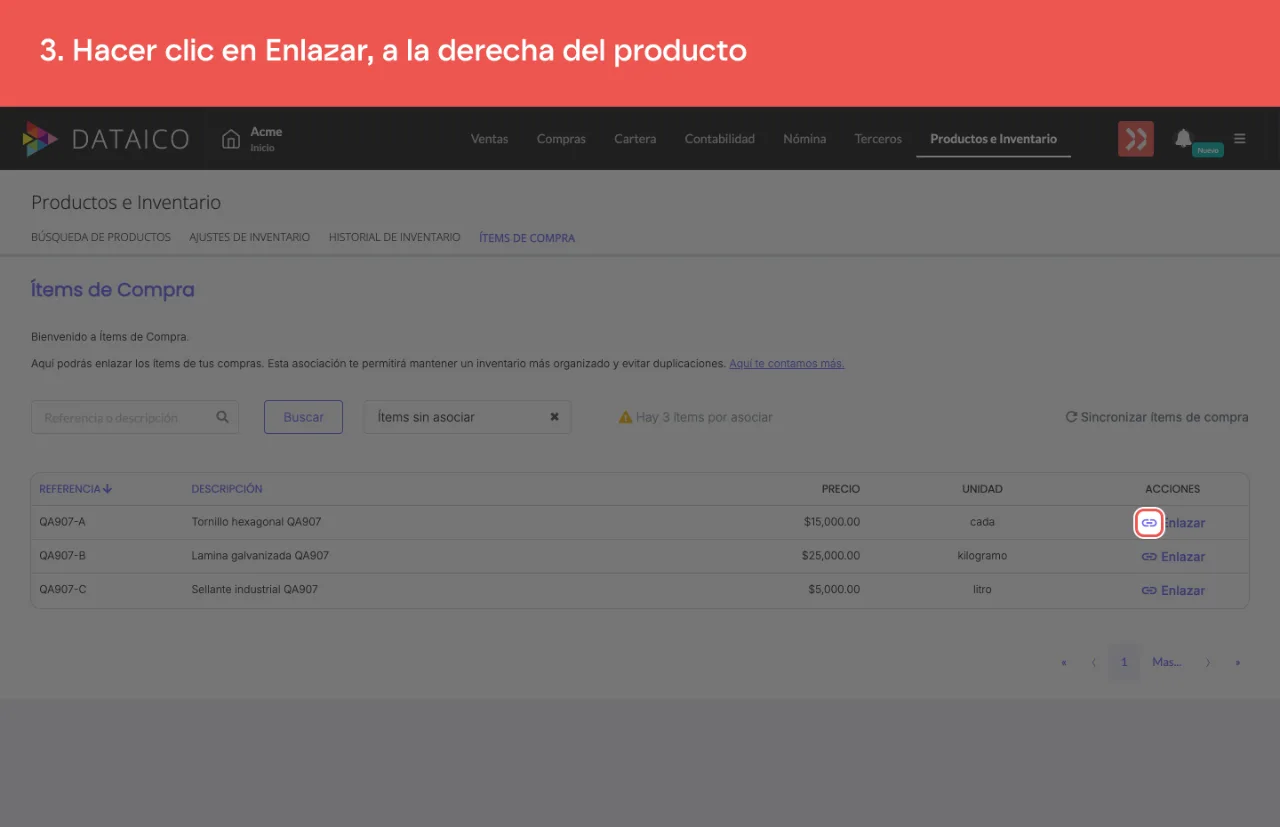The height and width of the screenshot is (827, 1280).
Task: Open the Contabilidad menu
Action: pos(719,139)
